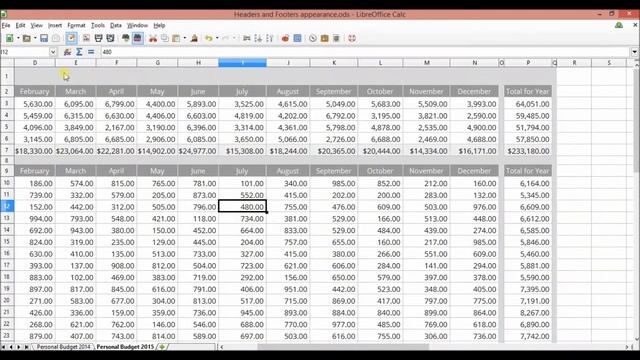Open the File menu
Screen dimensions: 640x360
tap(6, 25)
